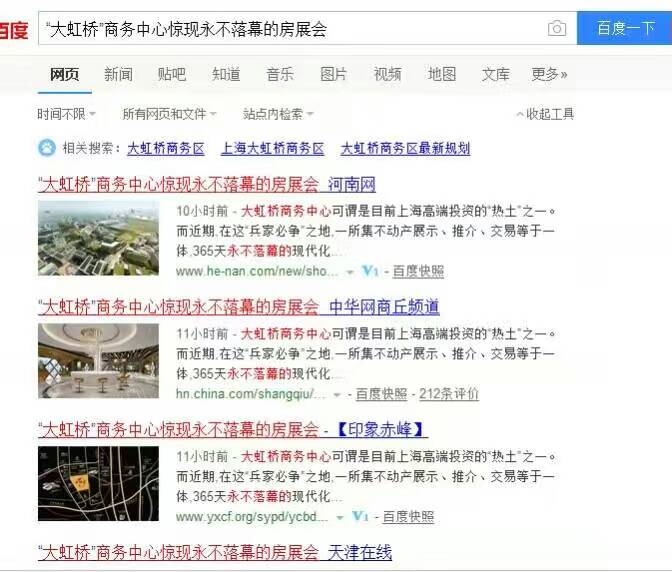Click the Baidu logo
672x572 pixels.
pos(14,30)
